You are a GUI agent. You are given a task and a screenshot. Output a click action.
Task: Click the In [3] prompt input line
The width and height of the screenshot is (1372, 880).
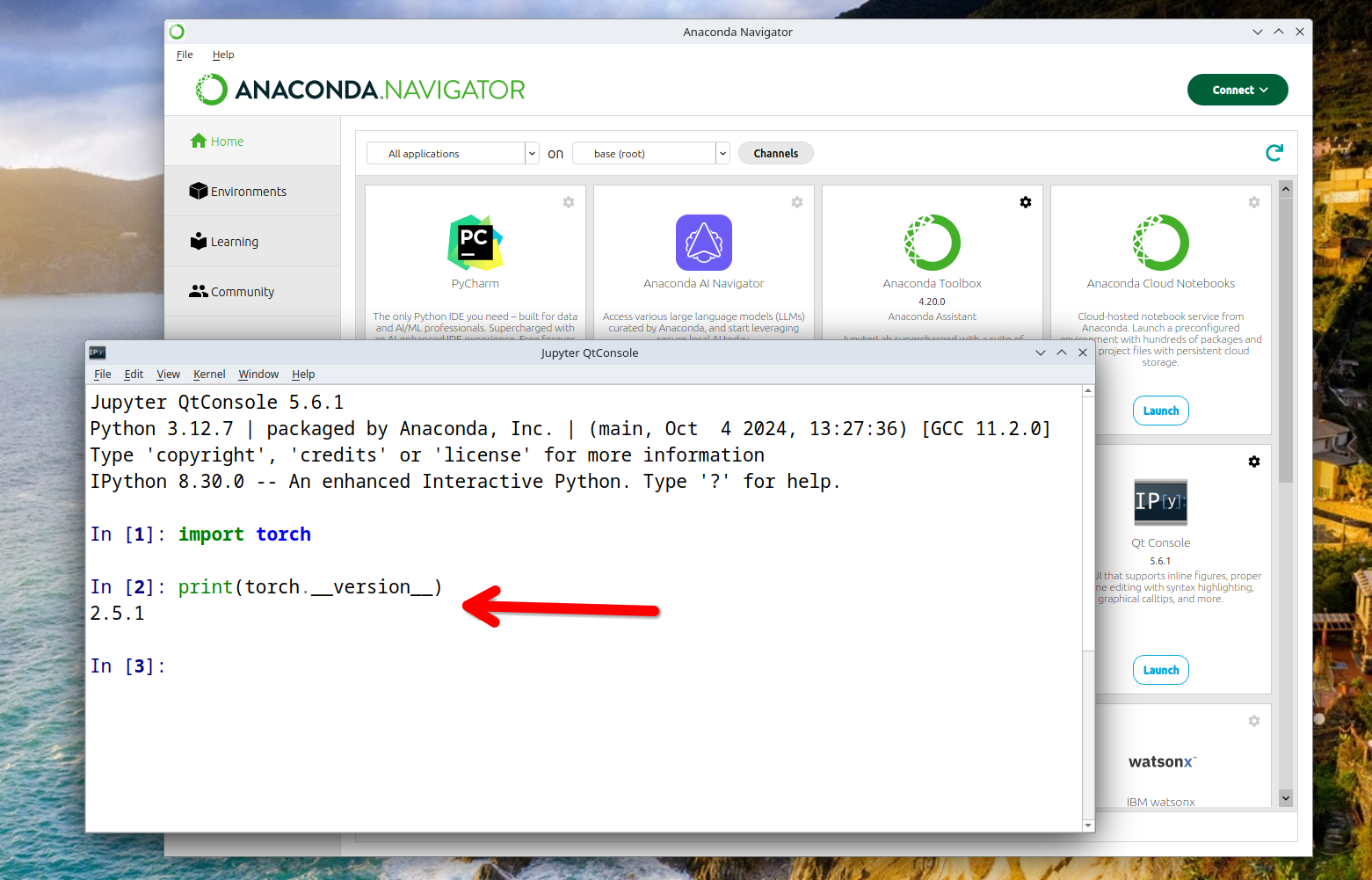[584, 666]
